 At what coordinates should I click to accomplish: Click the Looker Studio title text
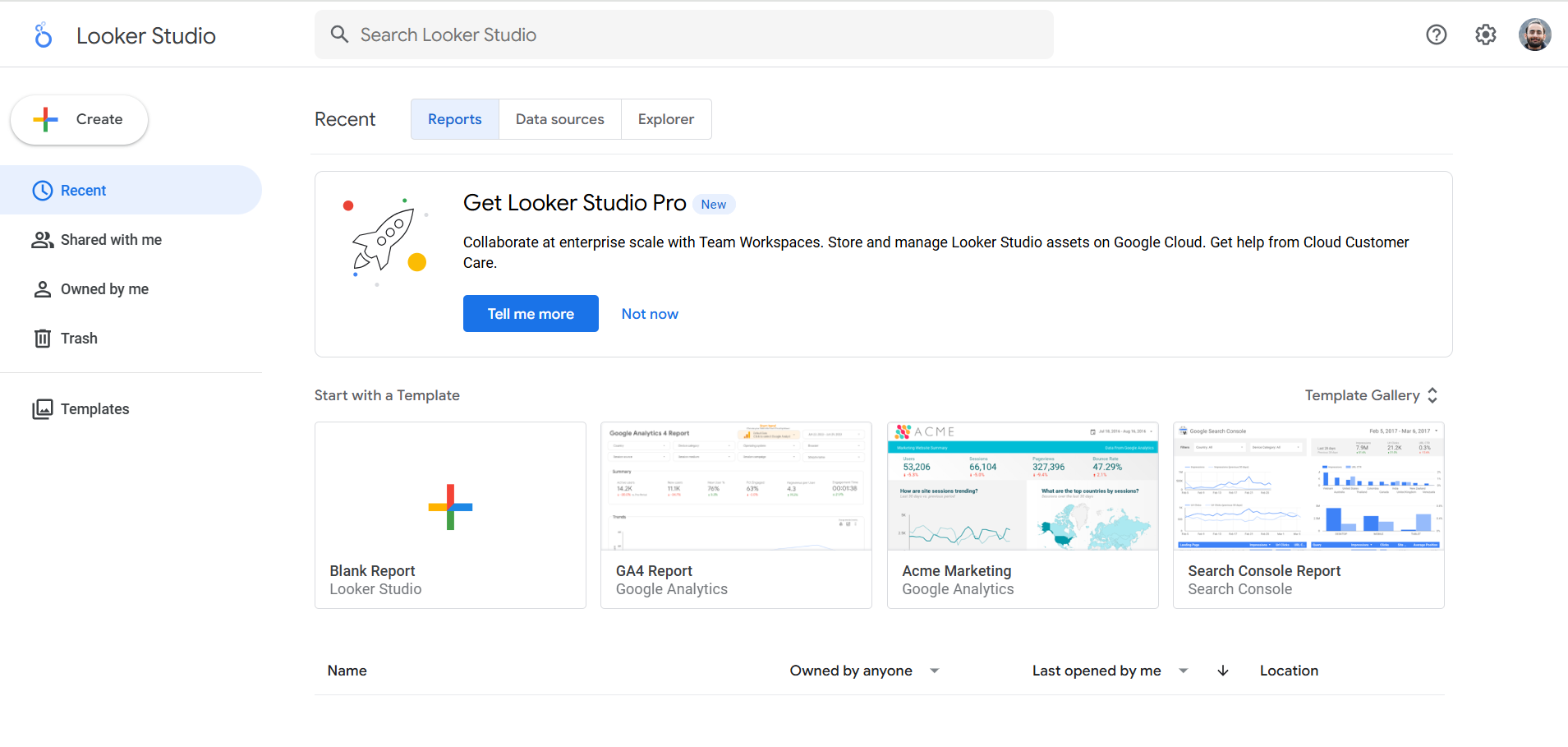pos(146,35)
